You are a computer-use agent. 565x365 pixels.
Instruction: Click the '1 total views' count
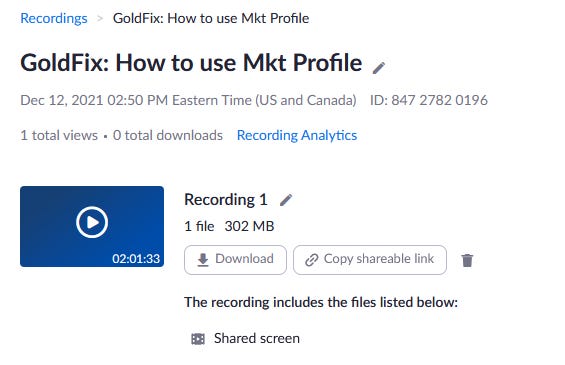tap(59, 135)
